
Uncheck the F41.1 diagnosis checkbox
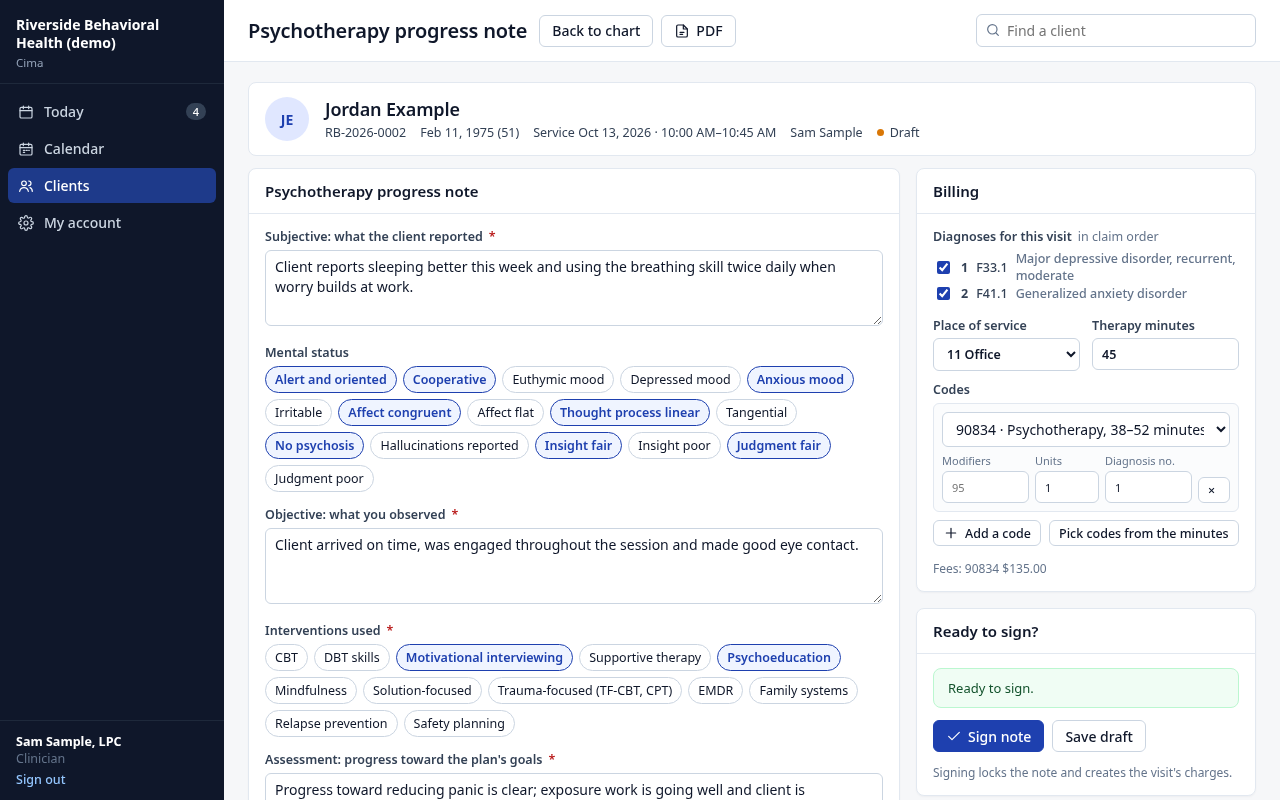coord(943,294)
